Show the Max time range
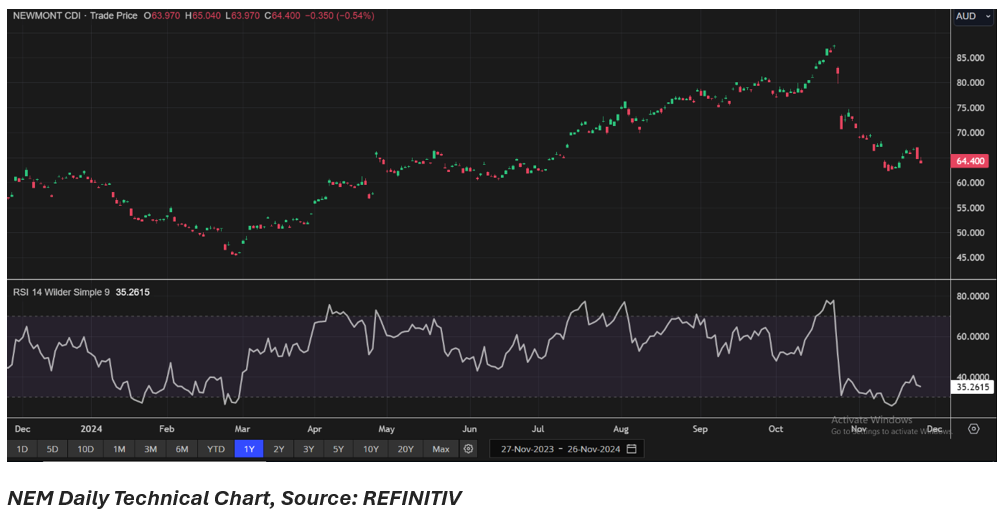Image resolution: width=1000 pixels, height=514 pixels. click(x=440, y=449)
